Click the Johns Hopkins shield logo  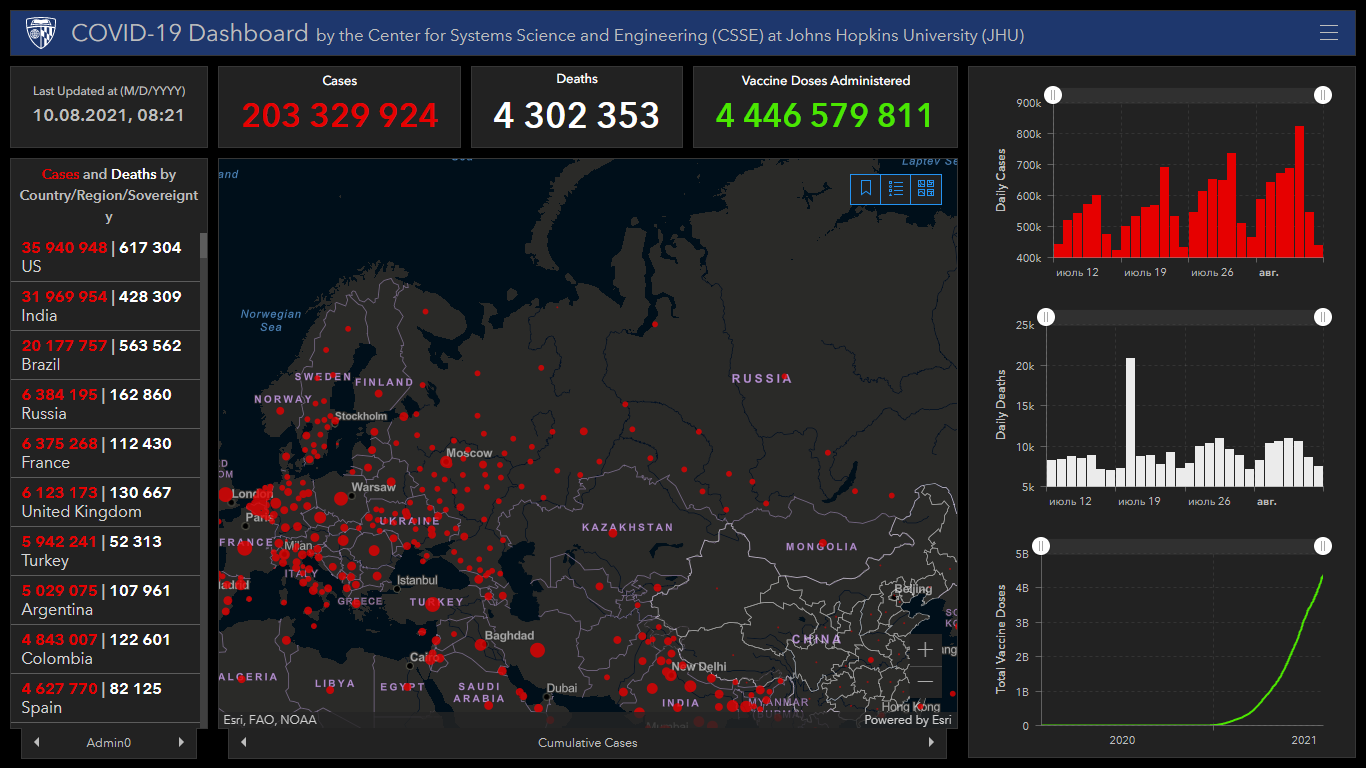pos(41,33)
